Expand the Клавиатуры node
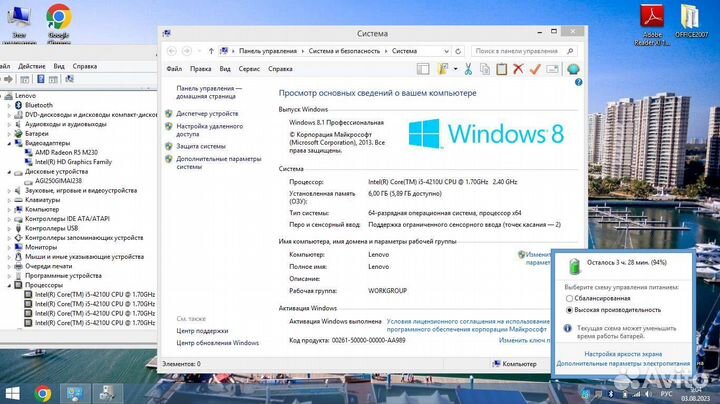The image size is (720, 404). [9, 200]
